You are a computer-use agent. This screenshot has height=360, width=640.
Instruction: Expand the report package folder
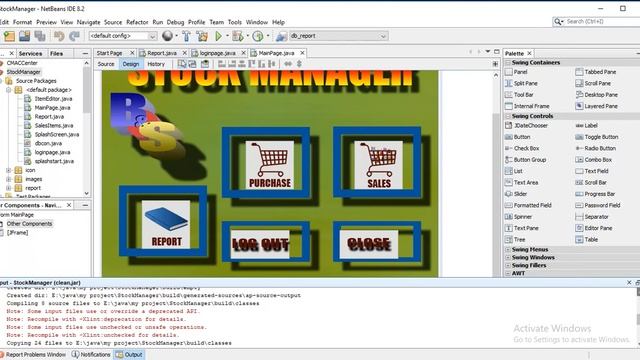coord(9,188)
